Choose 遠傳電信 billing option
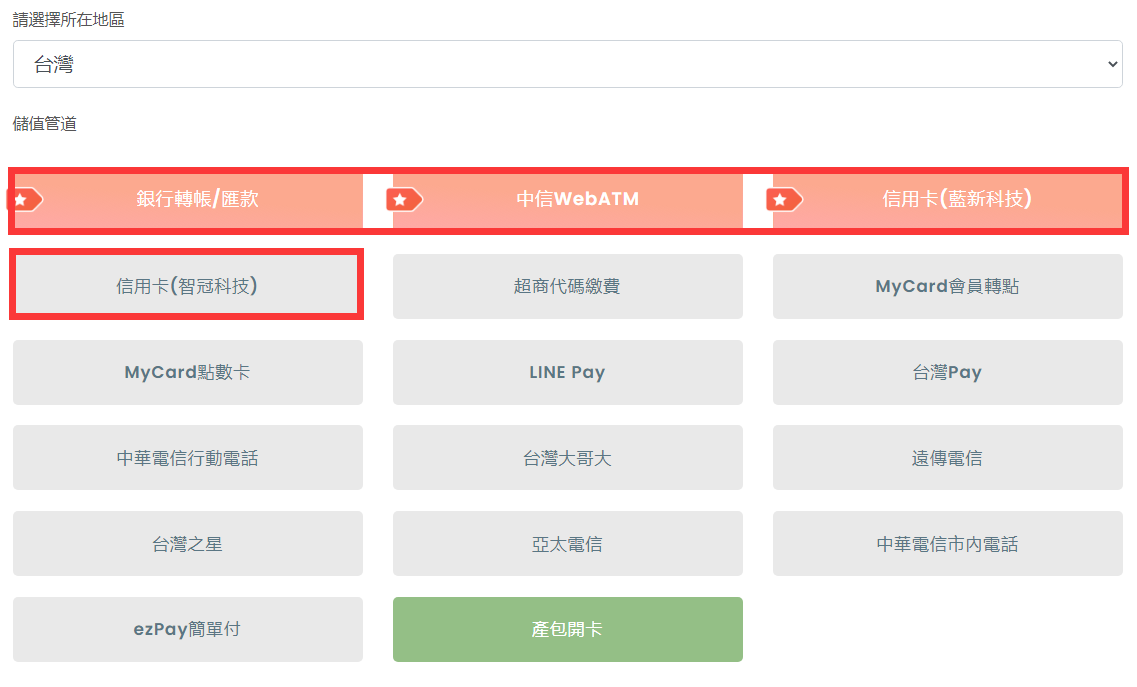1137x687 pixels. (x=948, y=458)
